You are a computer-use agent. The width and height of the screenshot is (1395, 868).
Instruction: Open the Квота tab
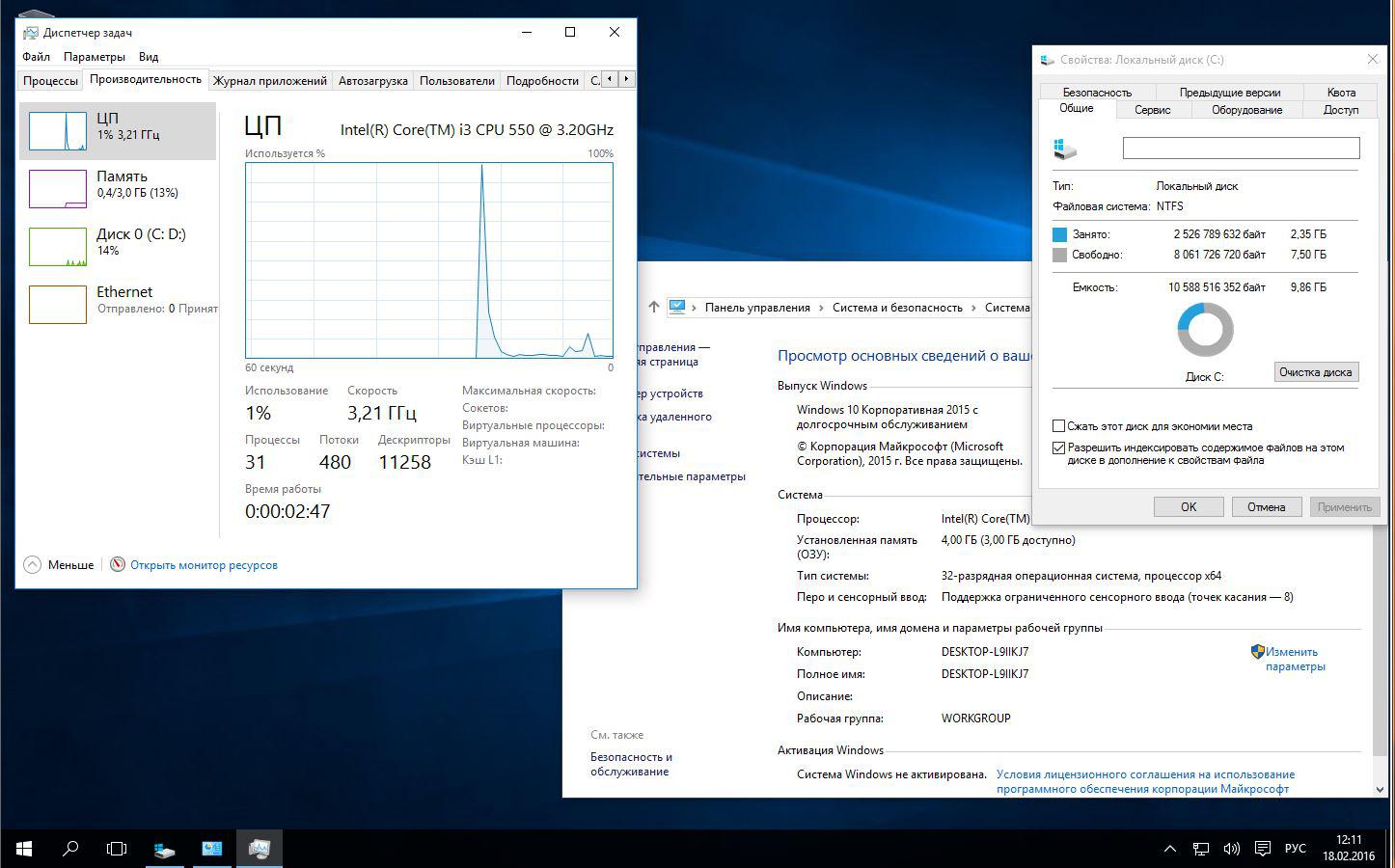tap(1341, 93)
